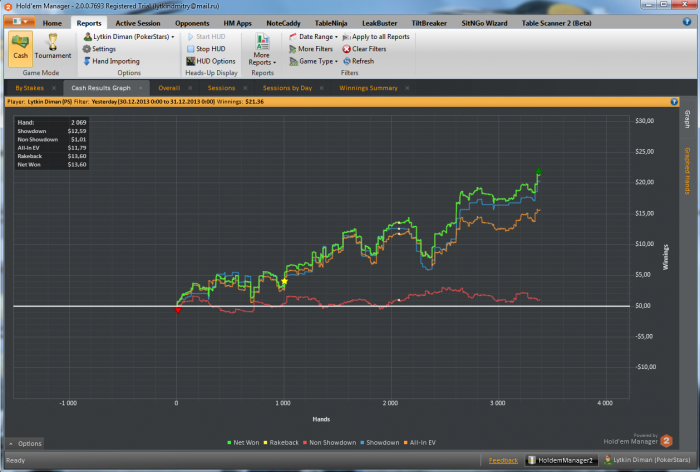Open the Lytkin Diman player dropdown

tap(129, 37)
